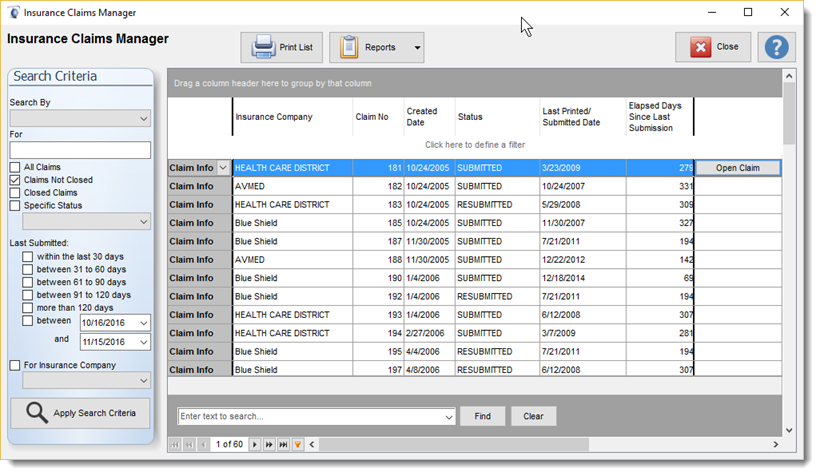The width and height of the screenshot is (819, 475).
Task: Click here to define a filter row
Action: point(475,145)
